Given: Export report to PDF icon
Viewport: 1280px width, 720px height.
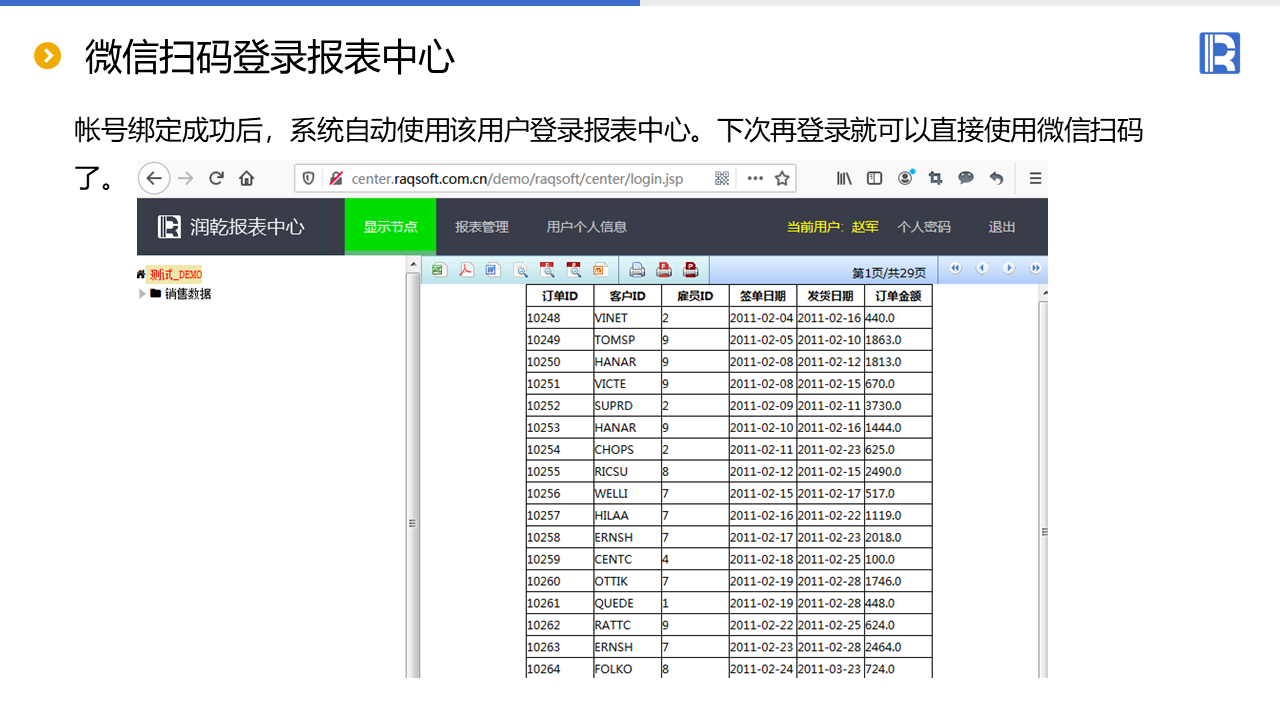Looking at the screenshot, I should coord(466,269).
